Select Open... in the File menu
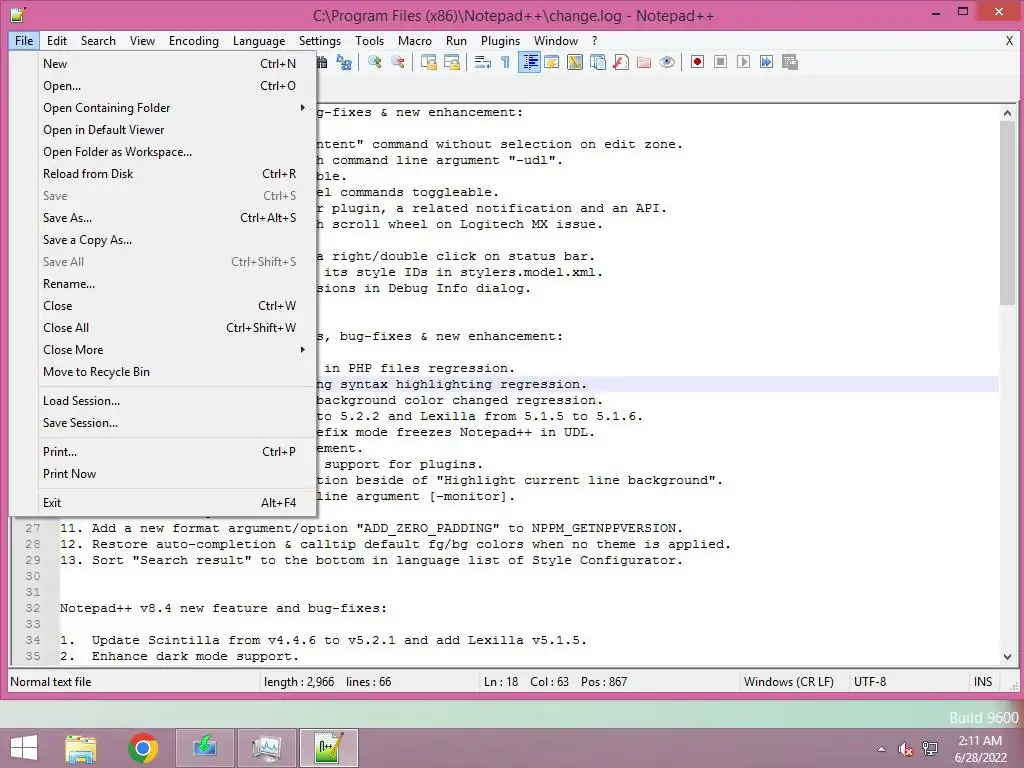Screen dimensions: 1024x768 point(169,86)
